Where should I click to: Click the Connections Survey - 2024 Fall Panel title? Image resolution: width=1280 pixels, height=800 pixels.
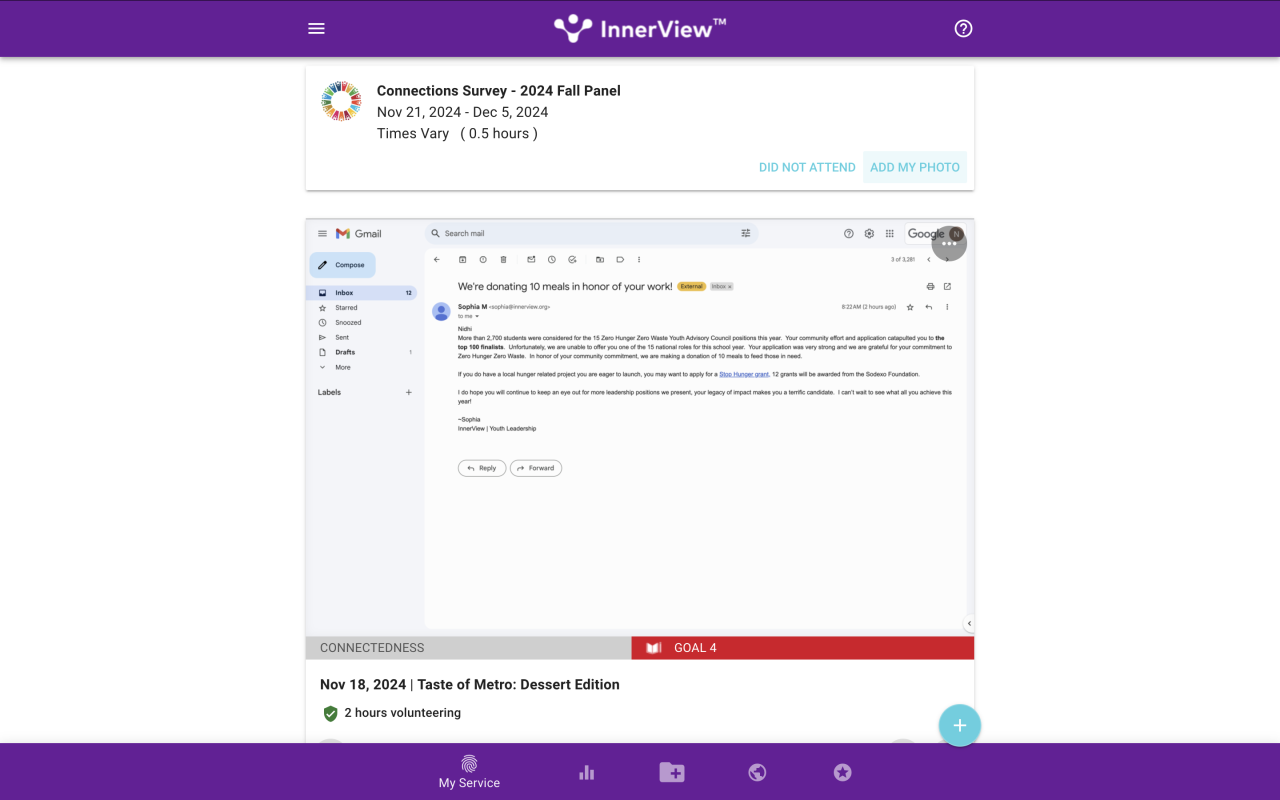click(x=499, y=91)
